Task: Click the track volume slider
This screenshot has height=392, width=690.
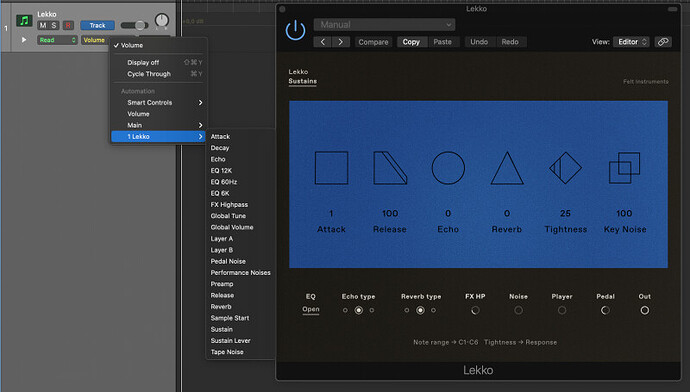Action: pyautogui.click(x=135, y=26)
